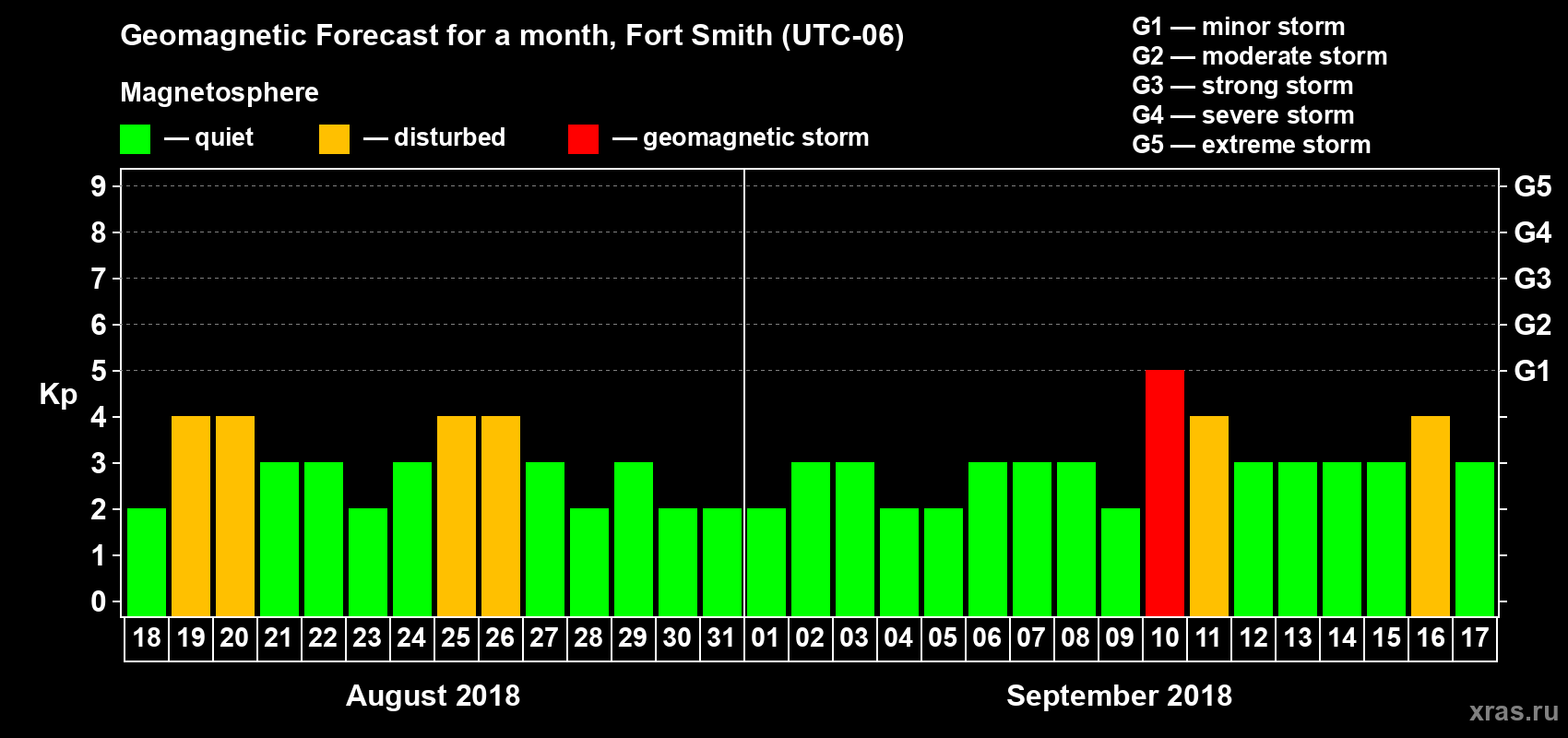The image size is (1568, 738).
Task: Click the 'G5 — extreme storm' legend line
Action: click(x=1252, y=145)
